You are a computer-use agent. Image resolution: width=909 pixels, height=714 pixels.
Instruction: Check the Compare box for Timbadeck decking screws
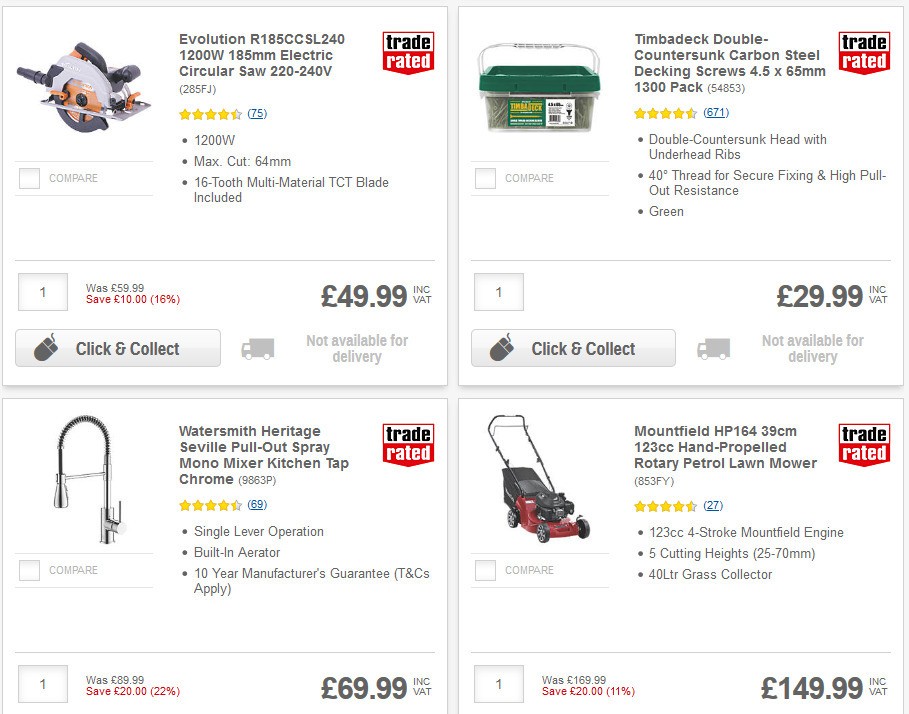(x=484, y=178)
